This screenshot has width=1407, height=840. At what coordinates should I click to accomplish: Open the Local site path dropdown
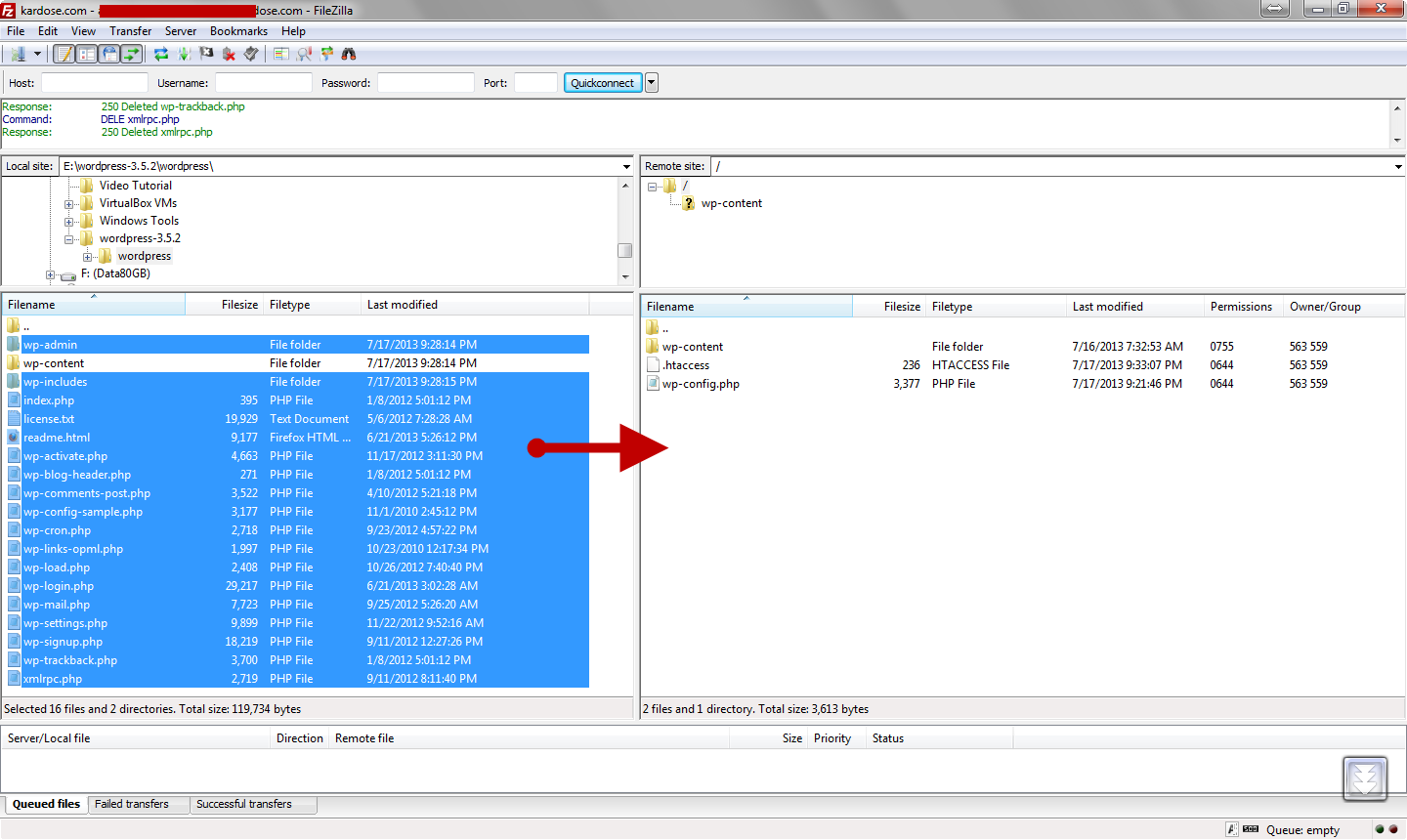[626, 167]
